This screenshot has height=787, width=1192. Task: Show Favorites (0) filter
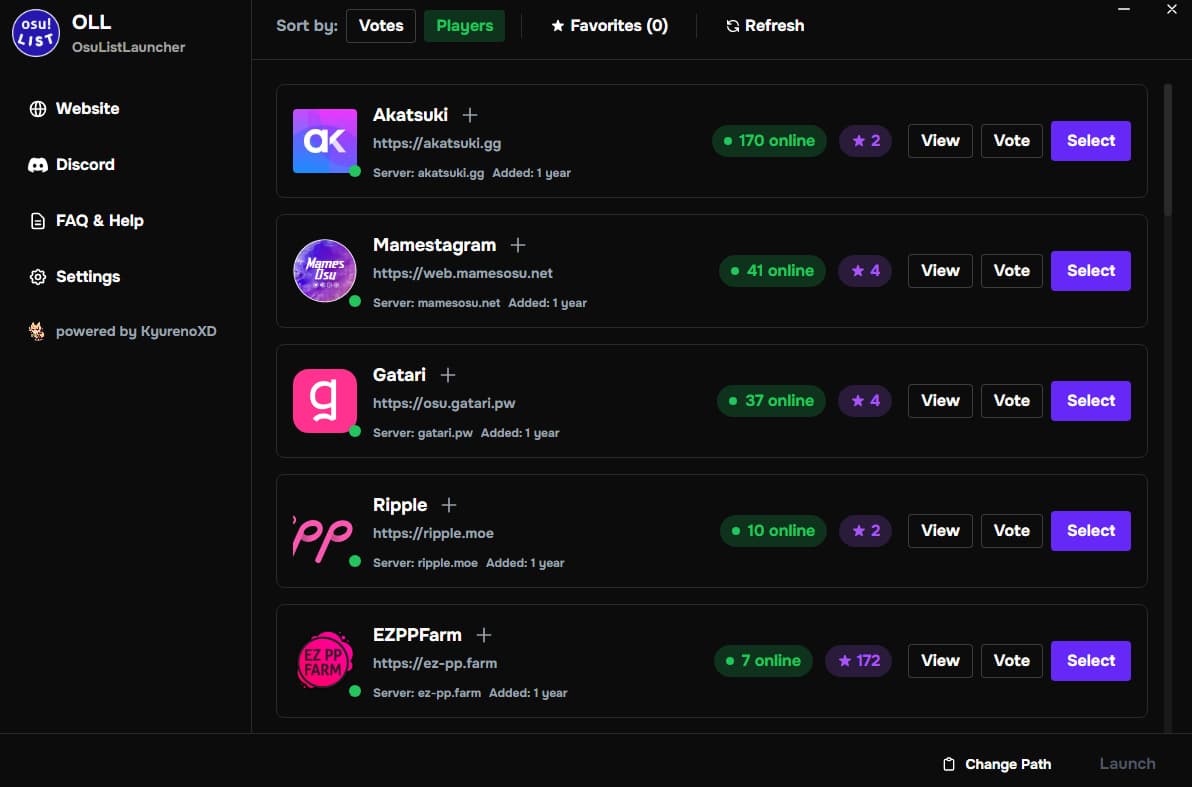point(609,26)
